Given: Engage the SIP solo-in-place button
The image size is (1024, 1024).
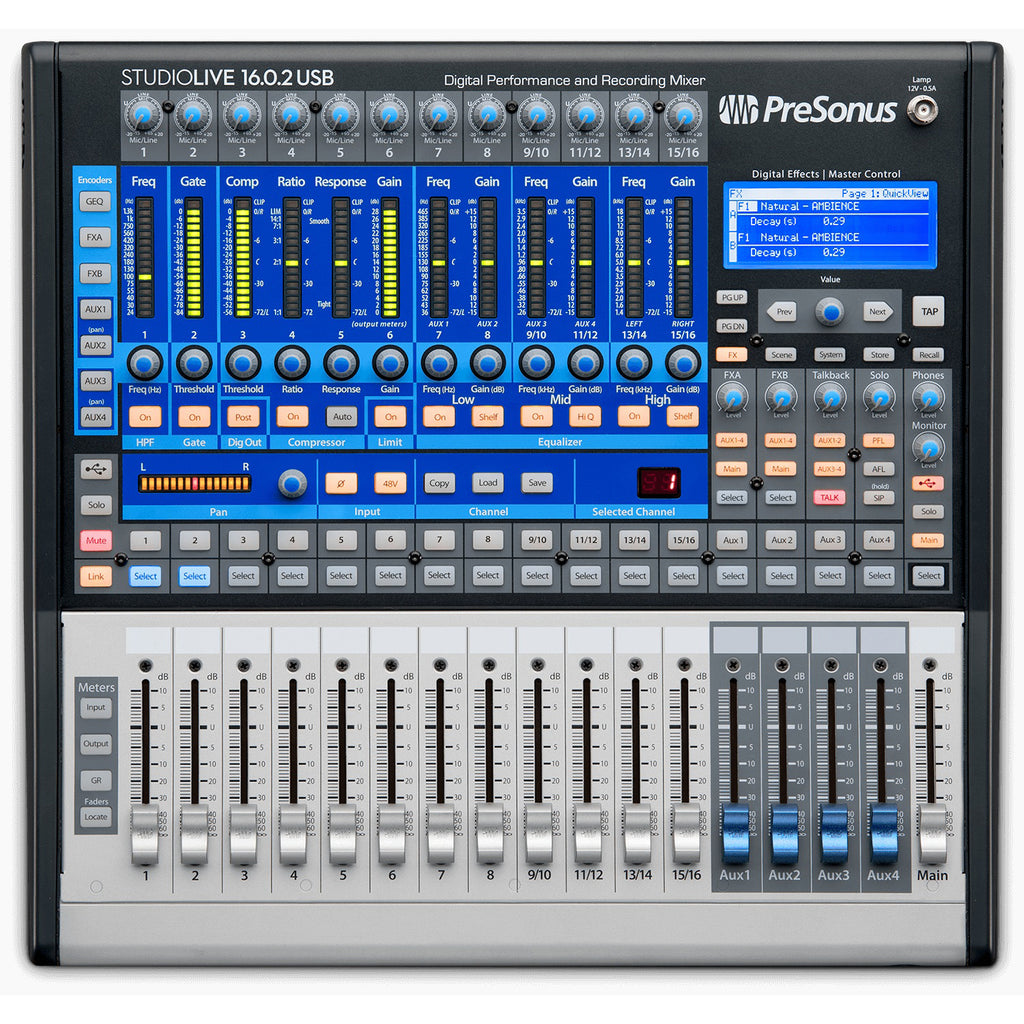Looking at the screenshot, I should 878,497.
